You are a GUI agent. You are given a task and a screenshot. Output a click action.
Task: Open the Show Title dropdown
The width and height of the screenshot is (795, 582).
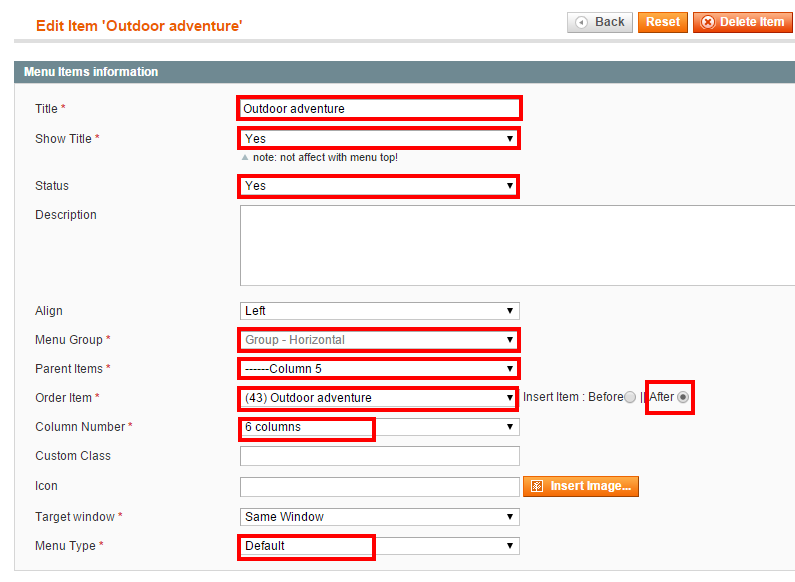379,138
